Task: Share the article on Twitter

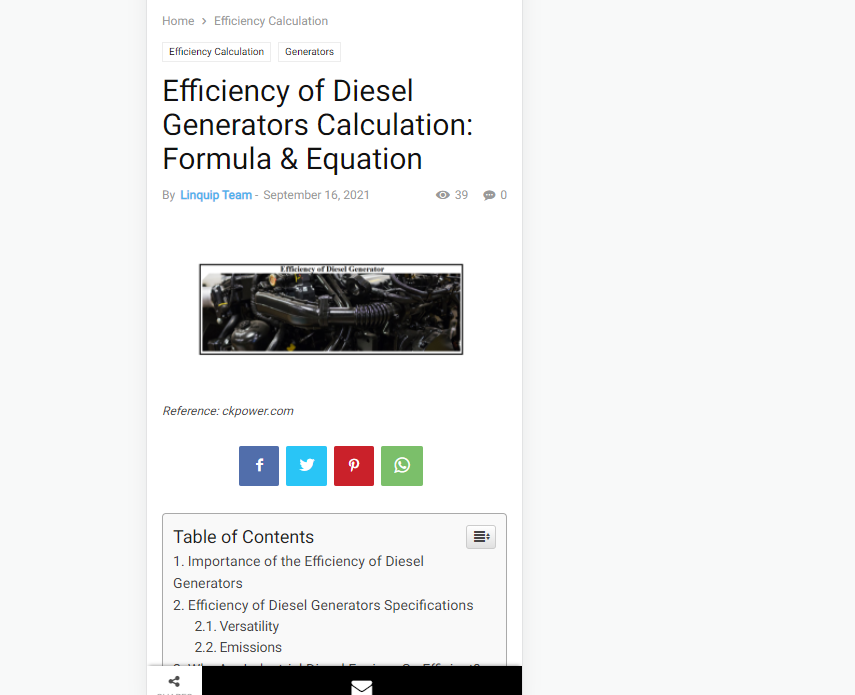Action: (x=306, y=466)
